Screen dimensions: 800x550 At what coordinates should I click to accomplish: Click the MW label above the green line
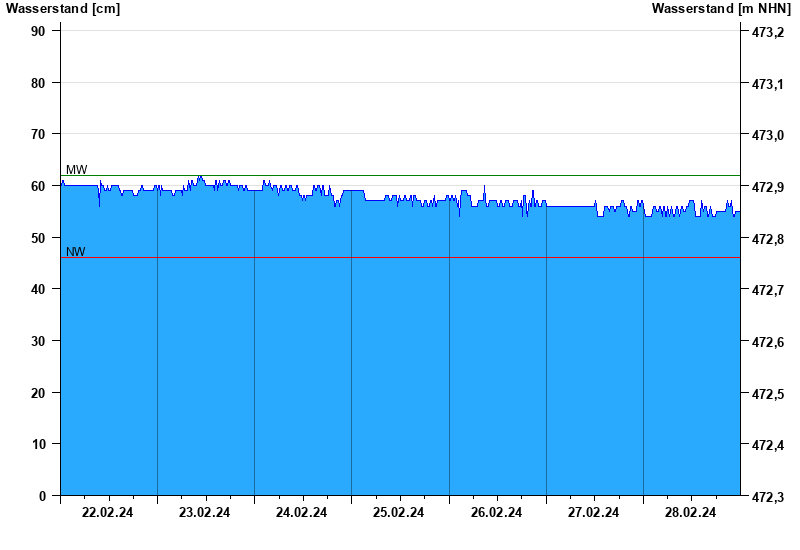click(x=77, y=169)
